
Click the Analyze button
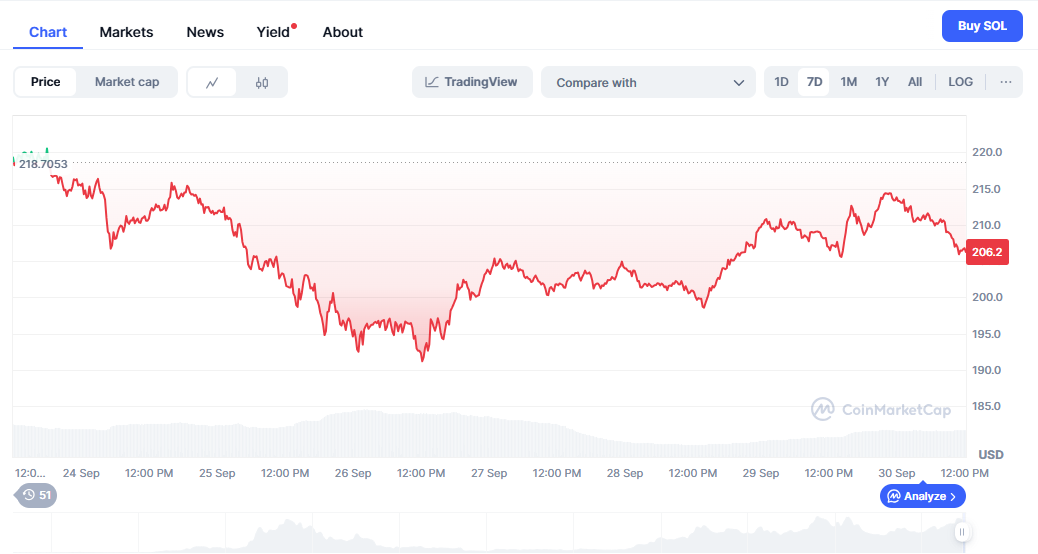tap(922, 496)
